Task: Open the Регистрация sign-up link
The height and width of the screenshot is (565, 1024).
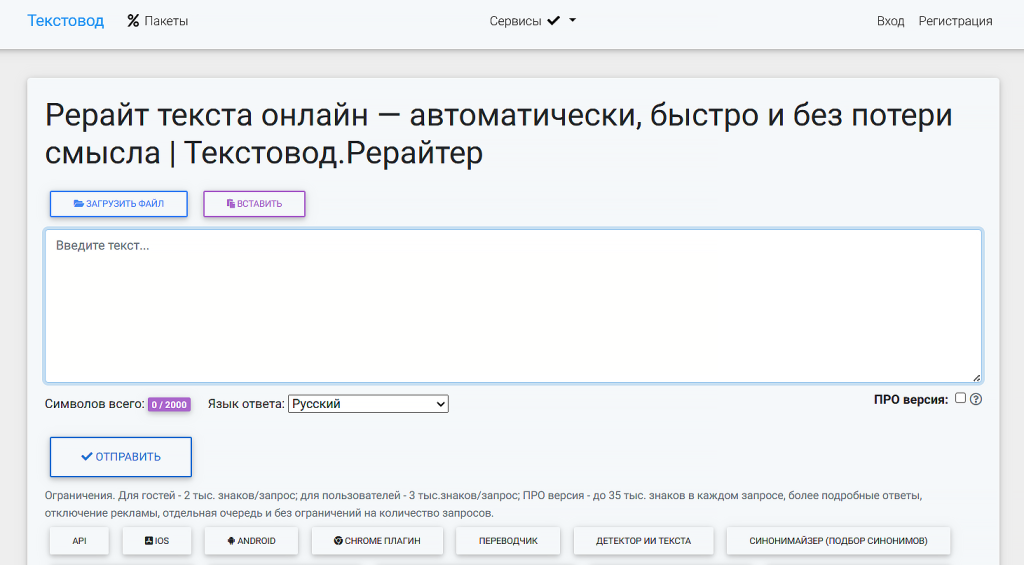Action: click(955, 21)
